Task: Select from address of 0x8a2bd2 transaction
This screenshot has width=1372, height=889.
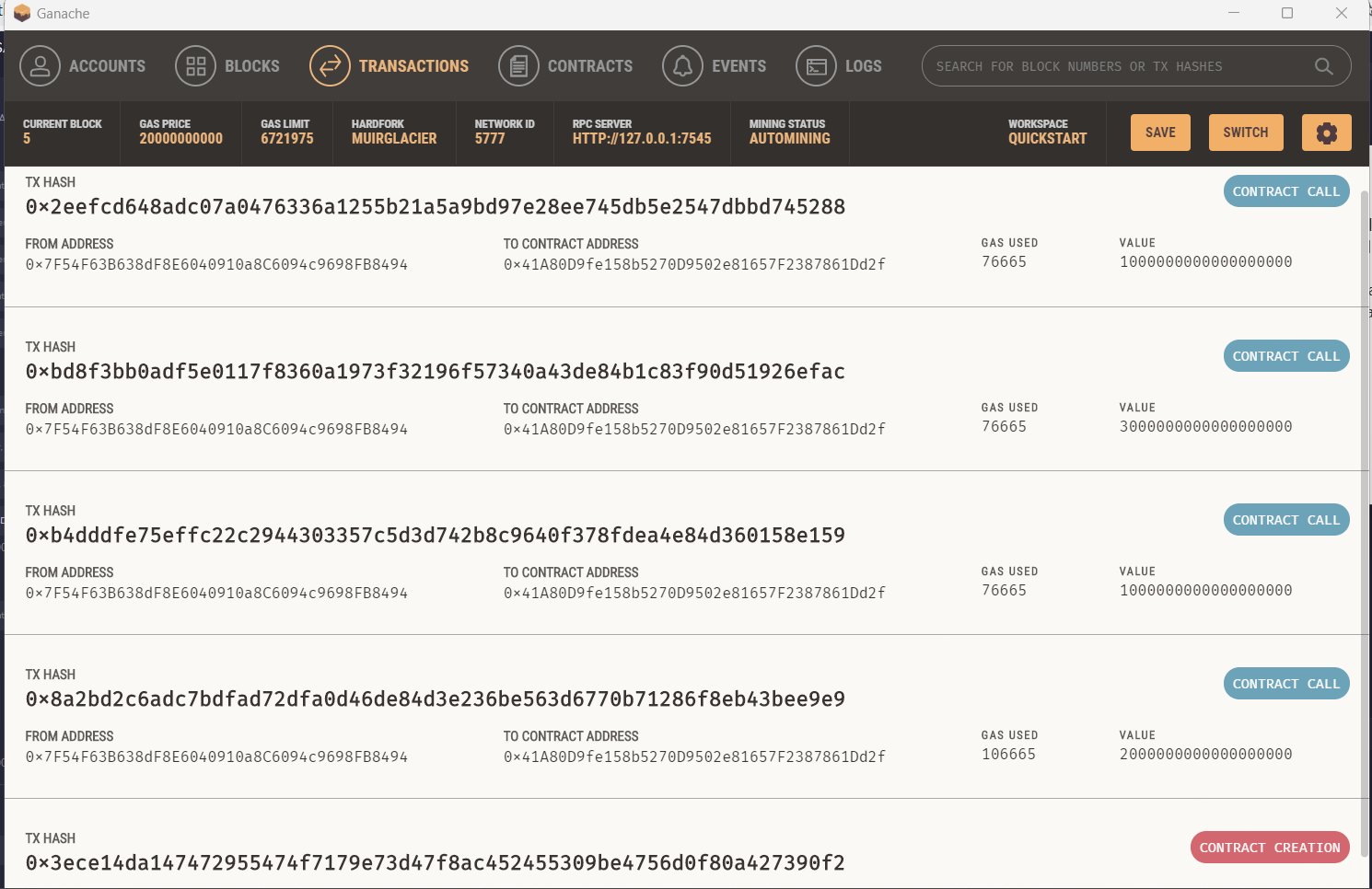Action: coord(216,757)
